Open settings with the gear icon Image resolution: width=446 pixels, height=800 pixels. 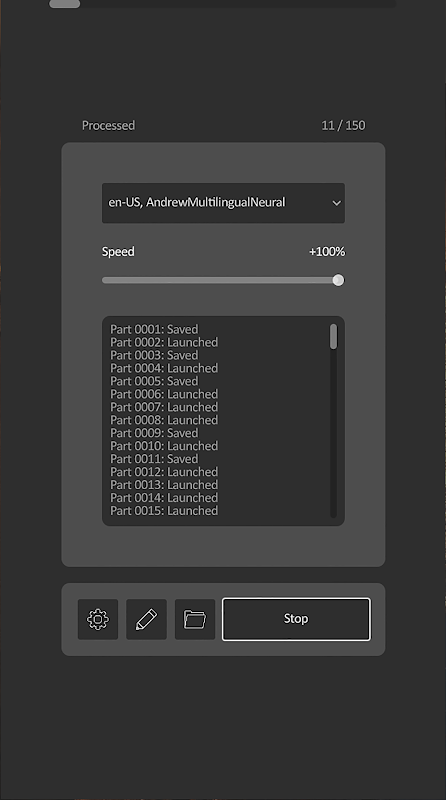[98, 619]
